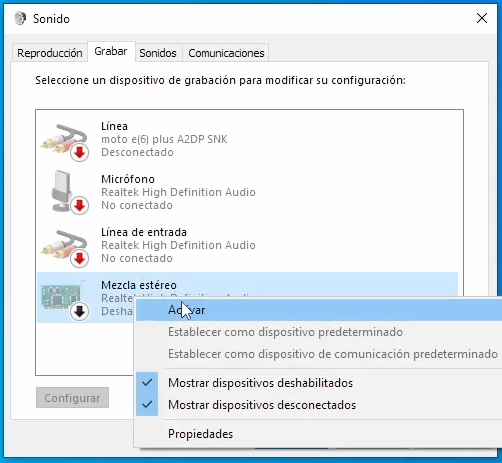Viewport: 502px width, 463px height.
Task: Click "Realtek High Definition Audio" under Micrófono
Action: click(x=178, y=192)
